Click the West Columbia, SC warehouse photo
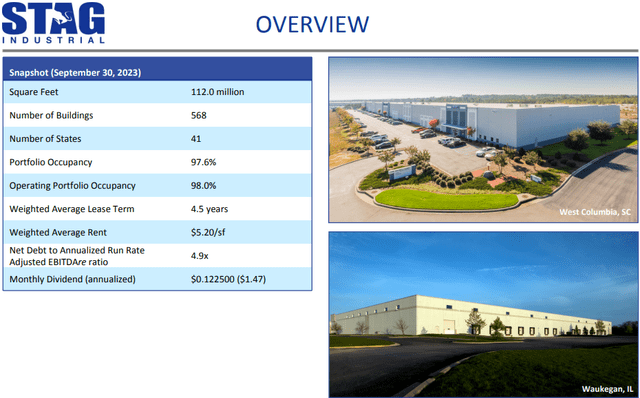The height and width of the screenshot is (398, 640). [483, 140]
